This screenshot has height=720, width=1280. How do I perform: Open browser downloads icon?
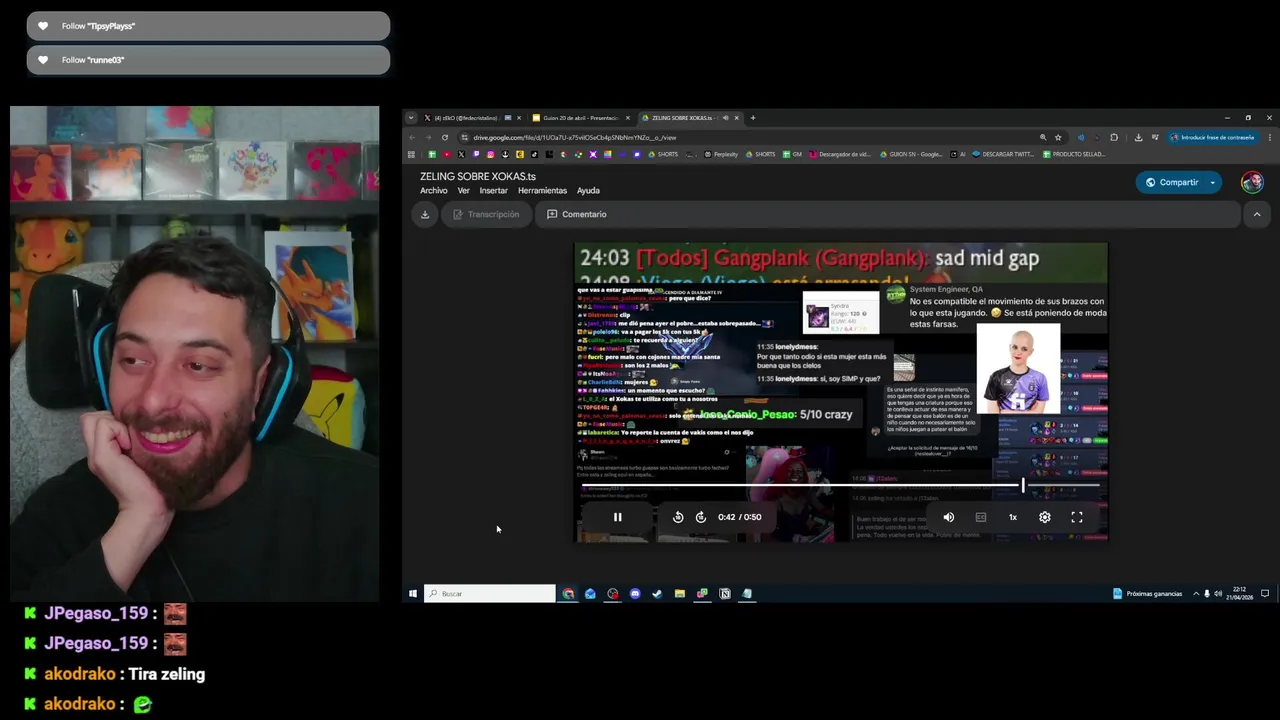[1138, 137]
